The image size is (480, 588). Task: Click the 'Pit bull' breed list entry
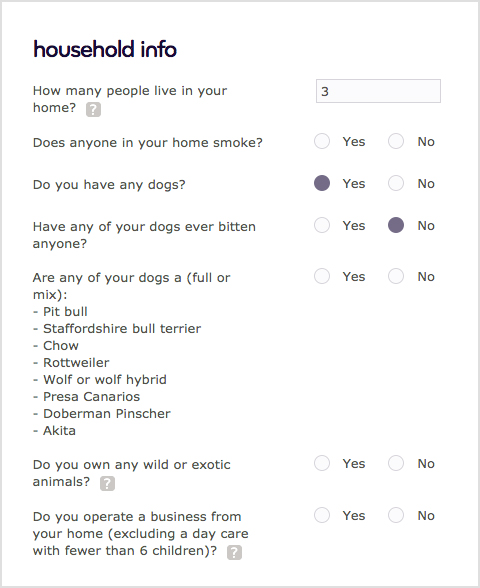click(x=65, y=312)
